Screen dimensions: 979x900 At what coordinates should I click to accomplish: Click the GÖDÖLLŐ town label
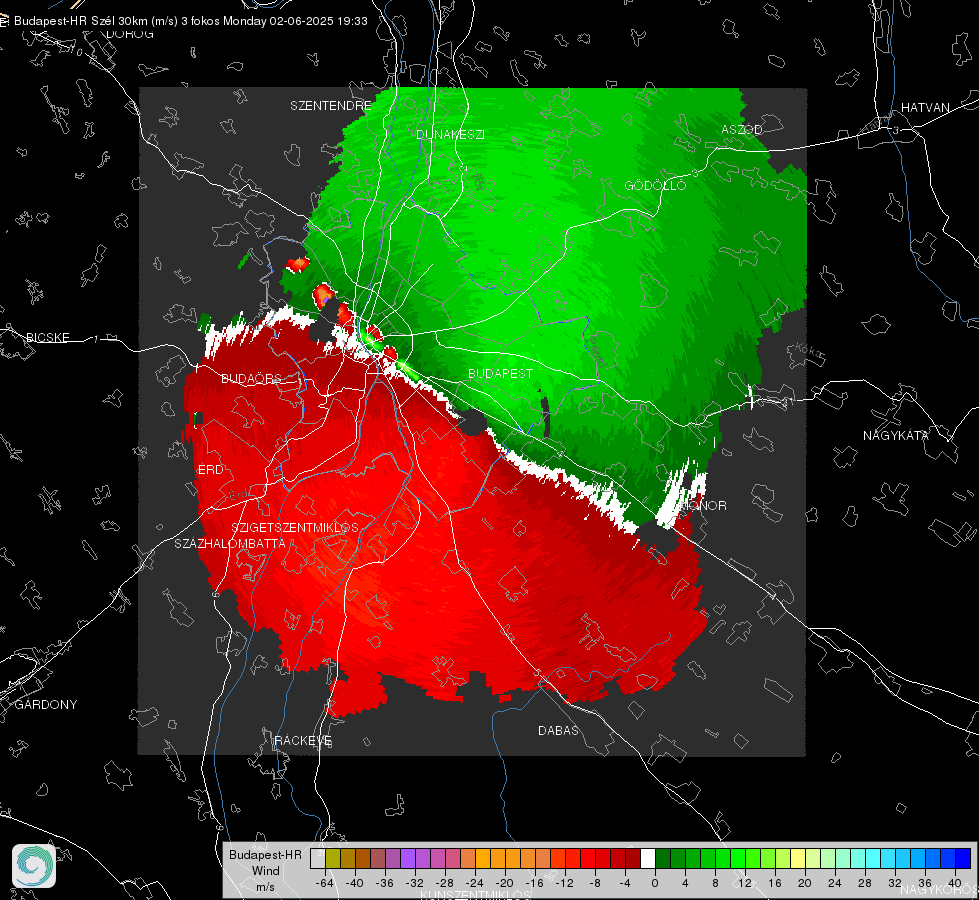[655, 185]
